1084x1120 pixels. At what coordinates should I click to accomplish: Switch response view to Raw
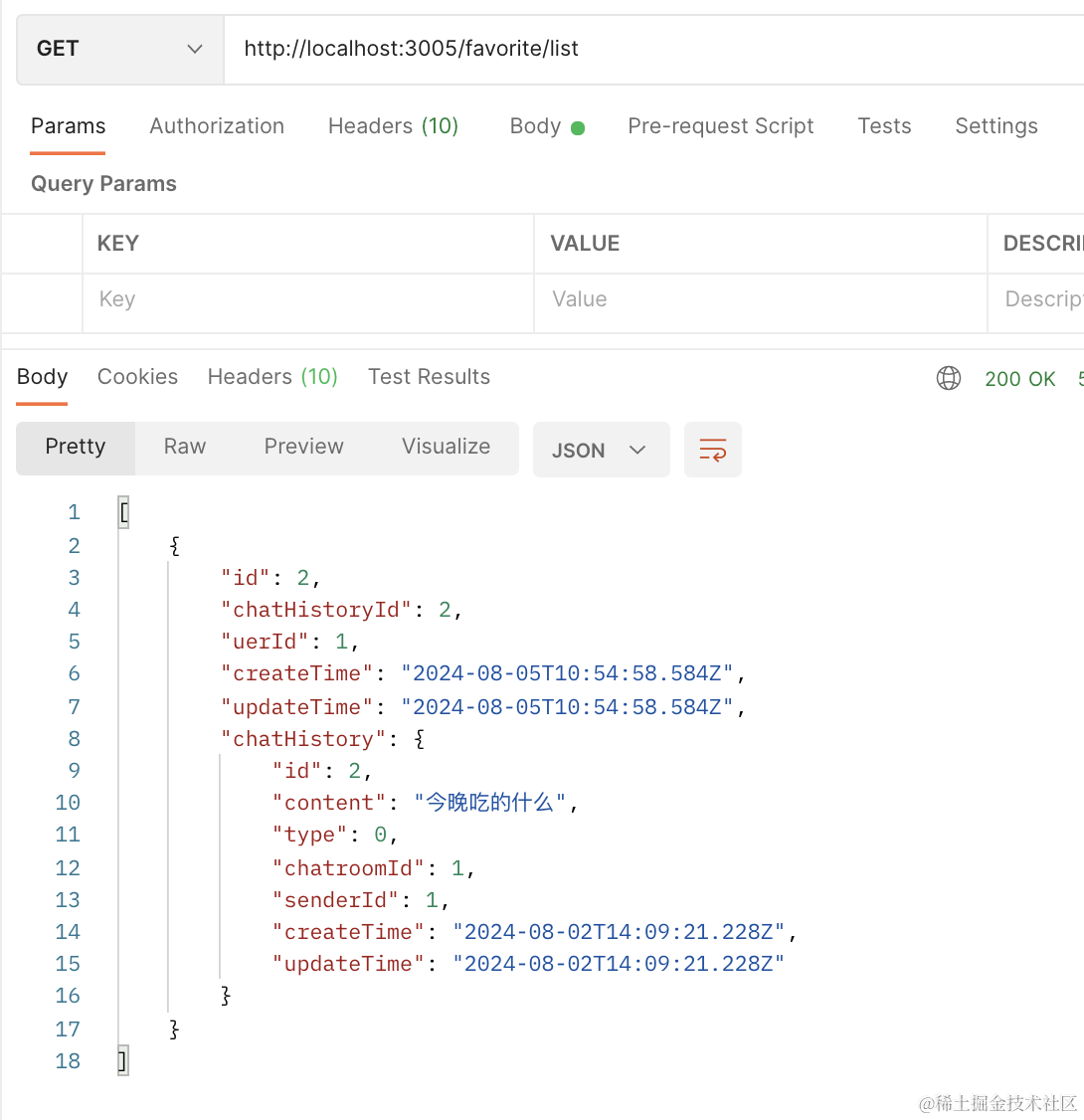(185, 447)
